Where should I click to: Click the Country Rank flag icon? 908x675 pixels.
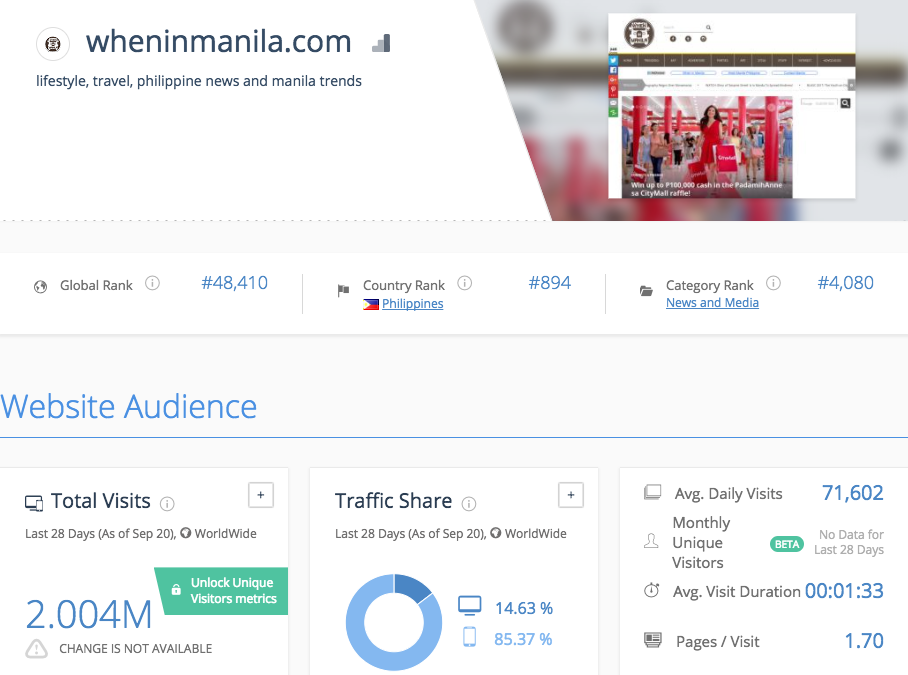tap(343, 290)
